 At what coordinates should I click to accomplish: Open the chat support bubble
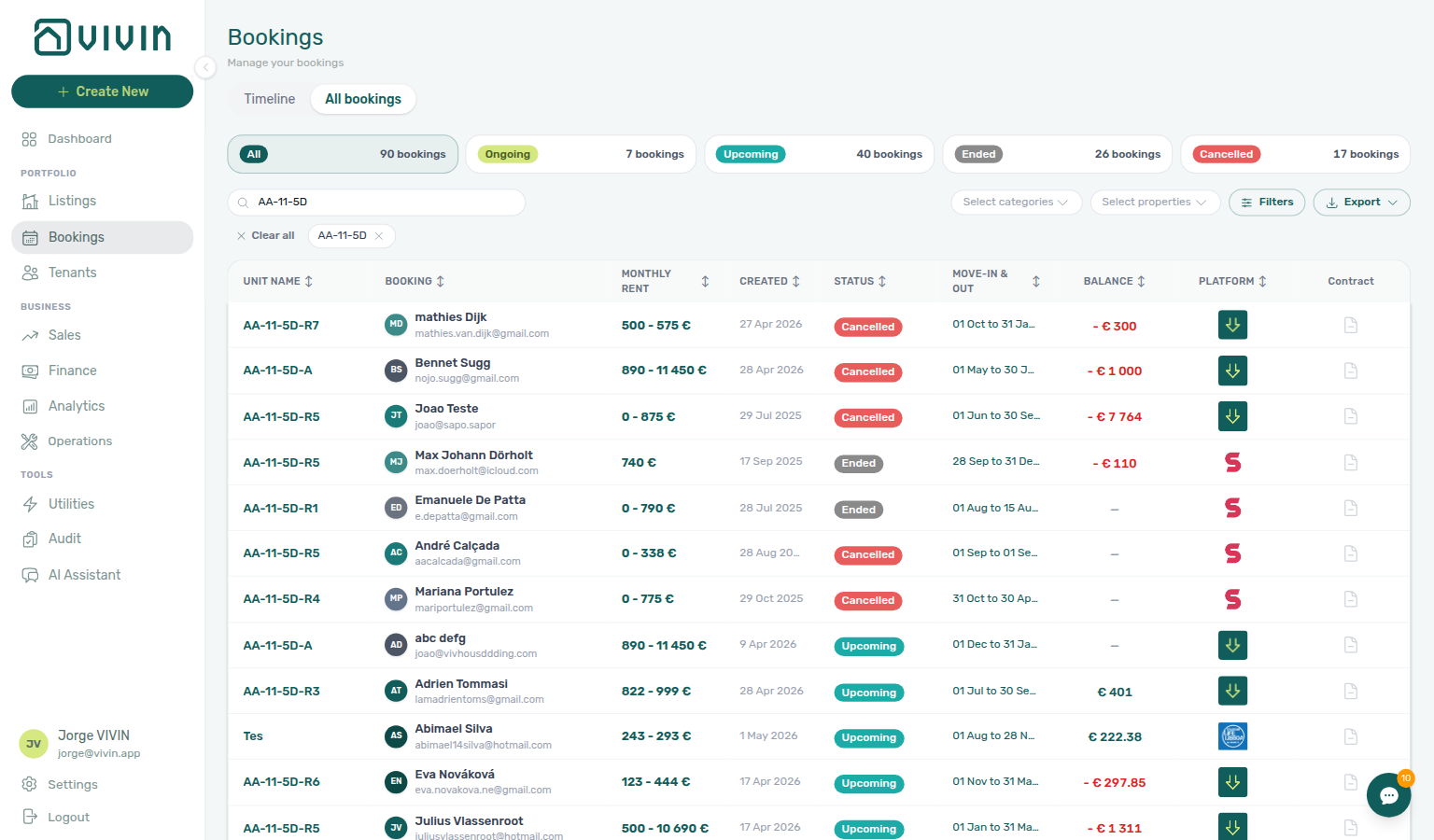tap(1388, 795)
